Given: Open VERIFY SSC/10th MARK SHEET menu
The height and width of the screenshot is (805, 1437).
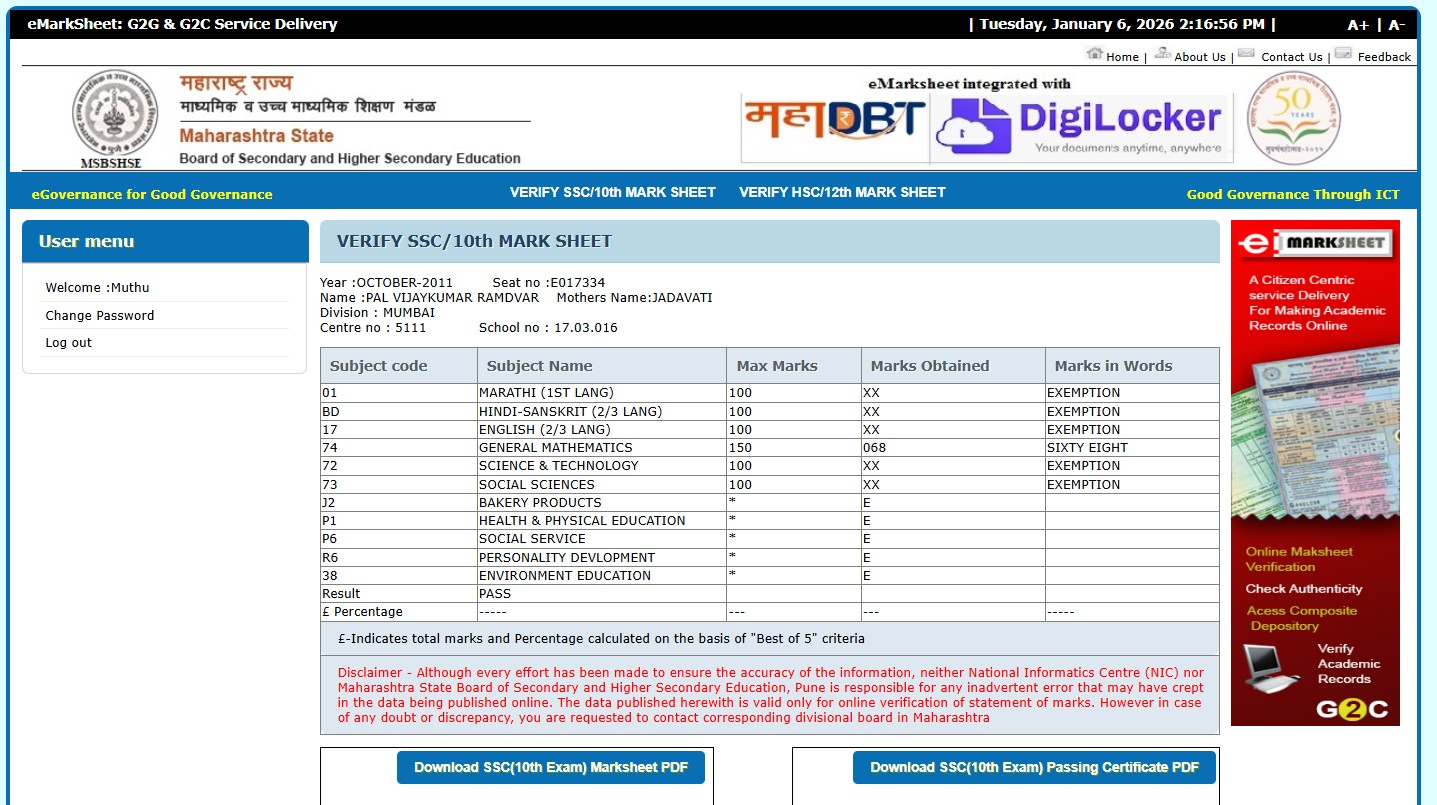Looking at the screenshot, I should tap(612, 192).
